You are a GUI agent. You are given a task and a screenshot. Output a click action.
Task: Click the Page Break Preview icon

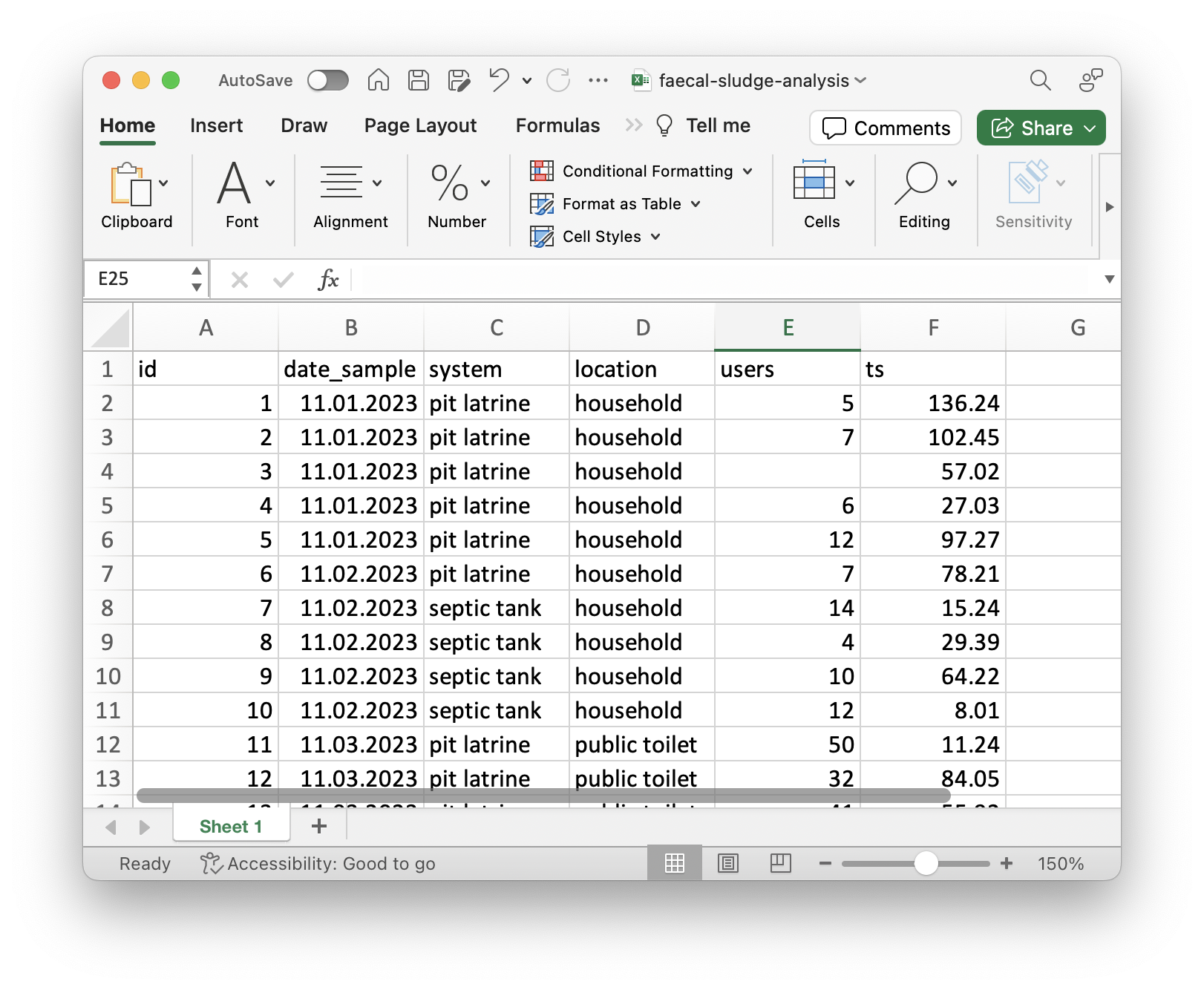pyautogui.click(x=780, y=863)
